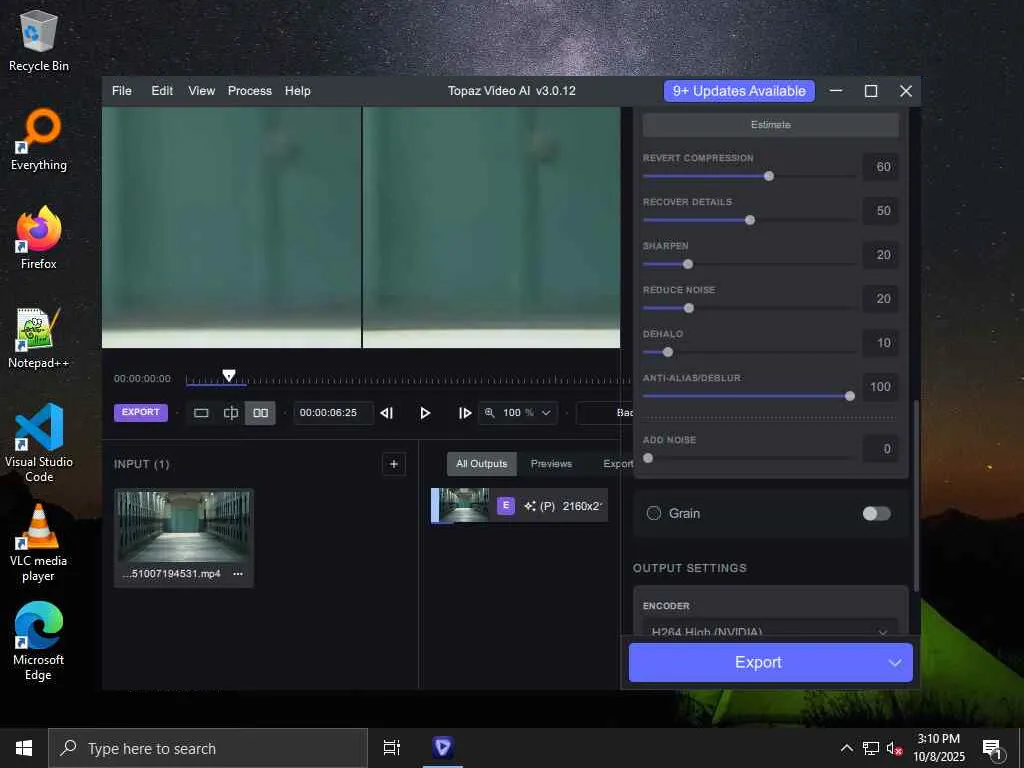Click Anti-Alias/Deblur value field 100

click(x=880, y=387)
